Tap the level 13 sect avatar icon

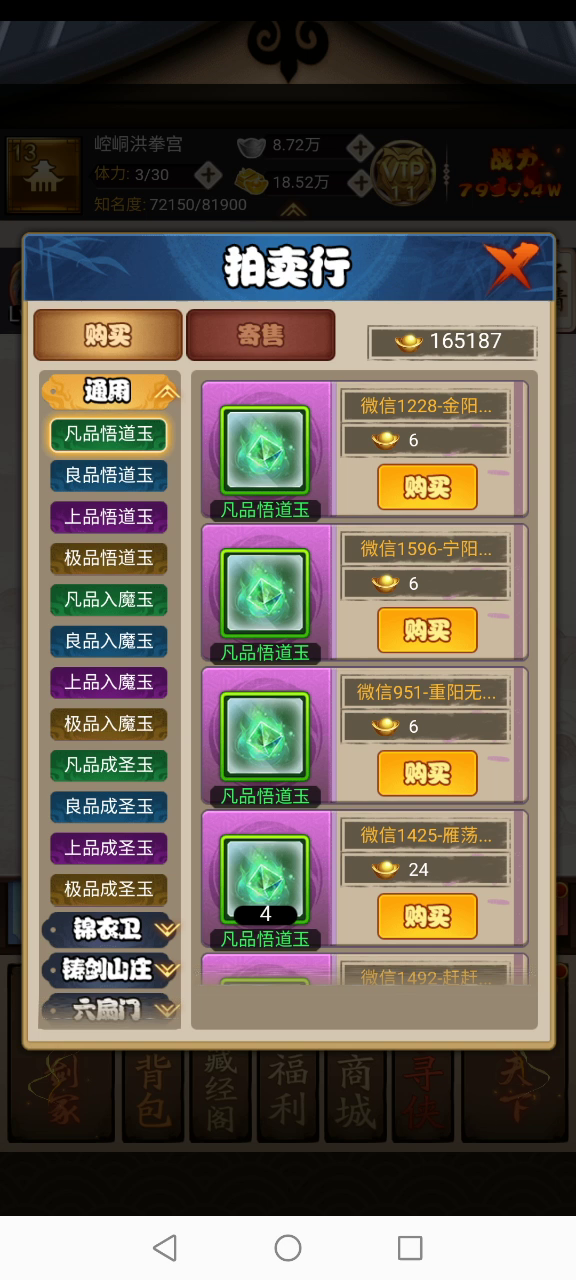[x=44, y=176]
